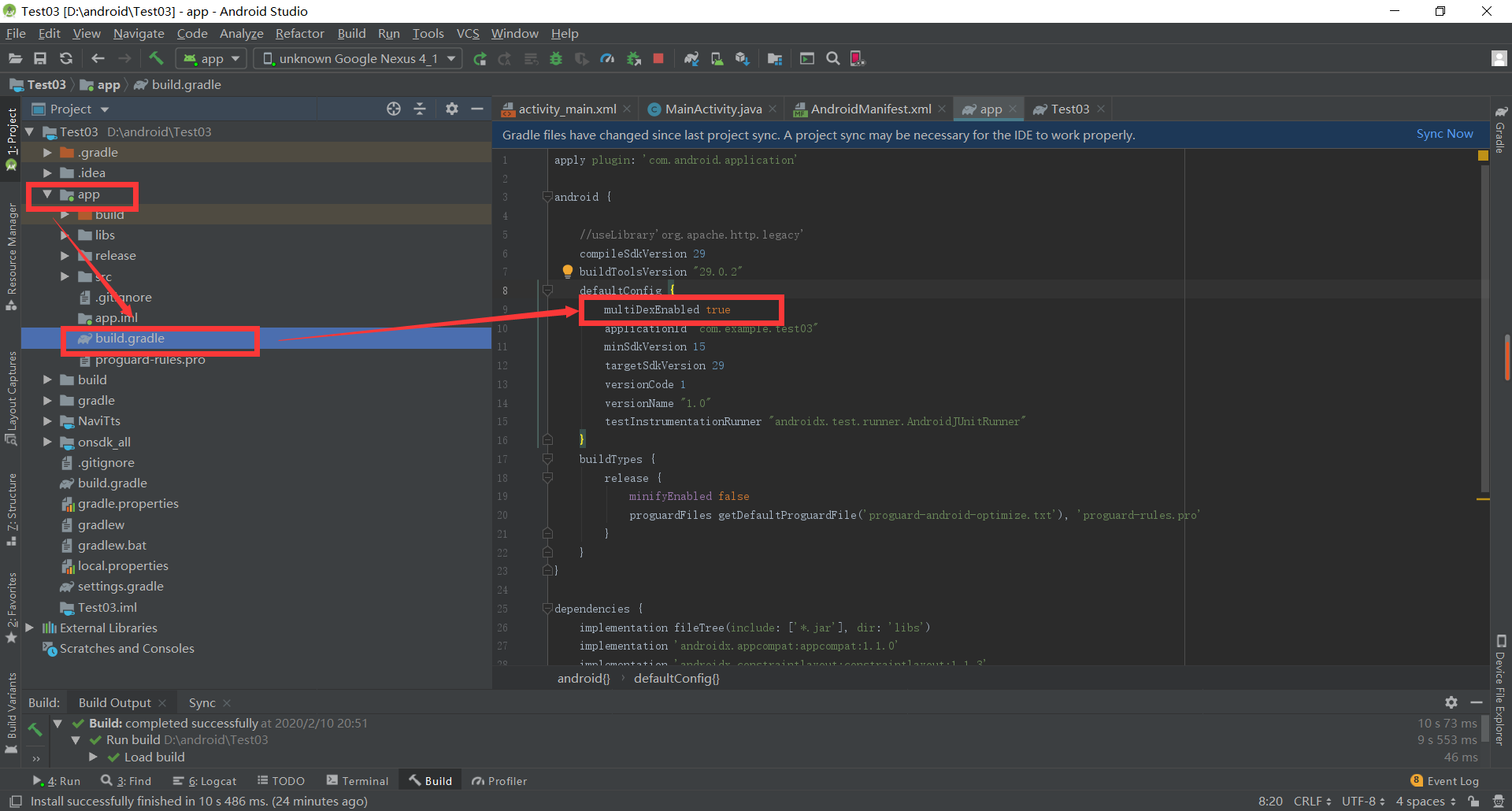Click the Sync Now link
Image resolution: width=1512 pixels, height=811 pixels.
[1444, 134]
